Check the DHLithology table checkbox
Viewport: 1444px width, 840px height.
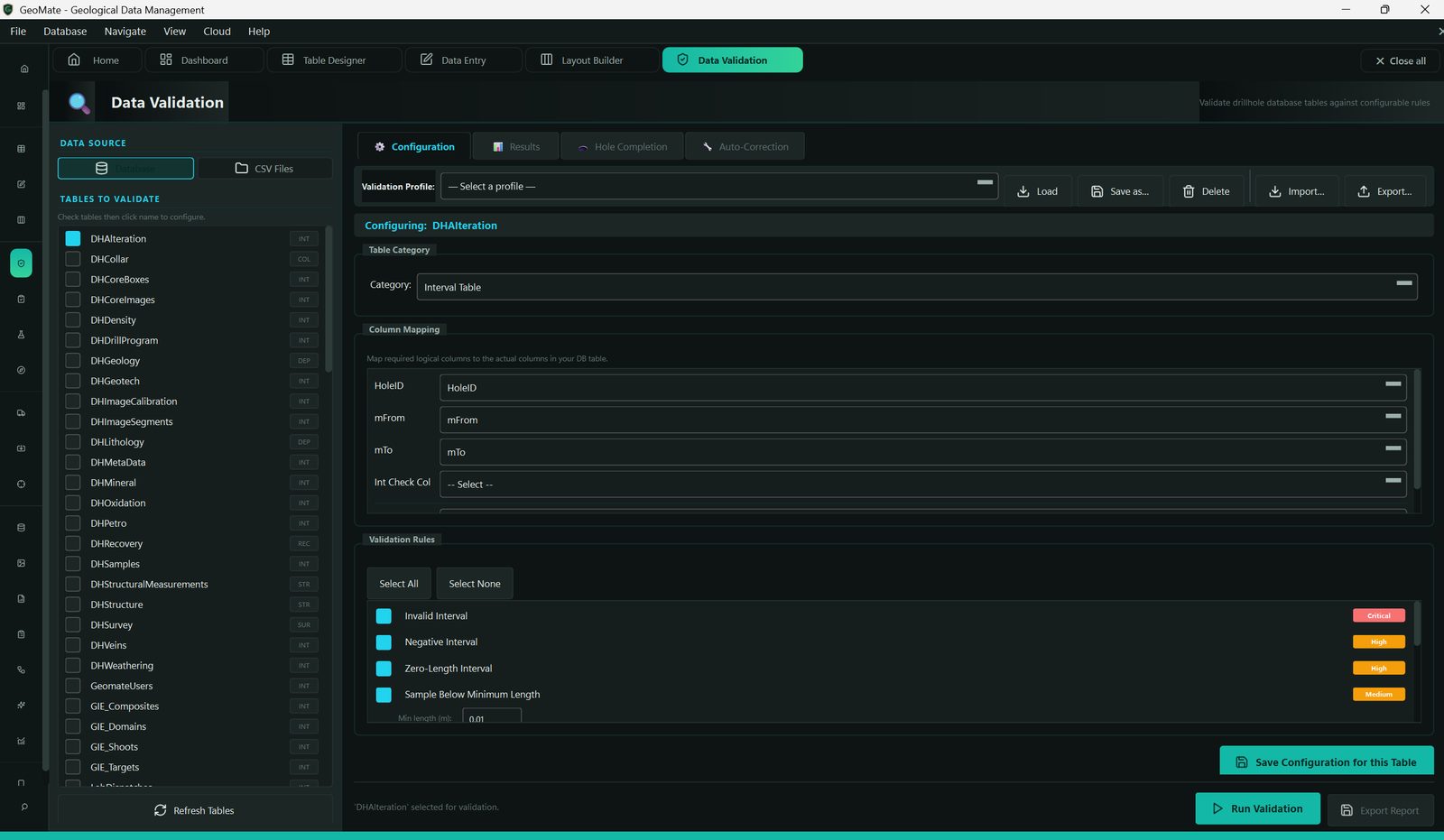pos(73,442)
